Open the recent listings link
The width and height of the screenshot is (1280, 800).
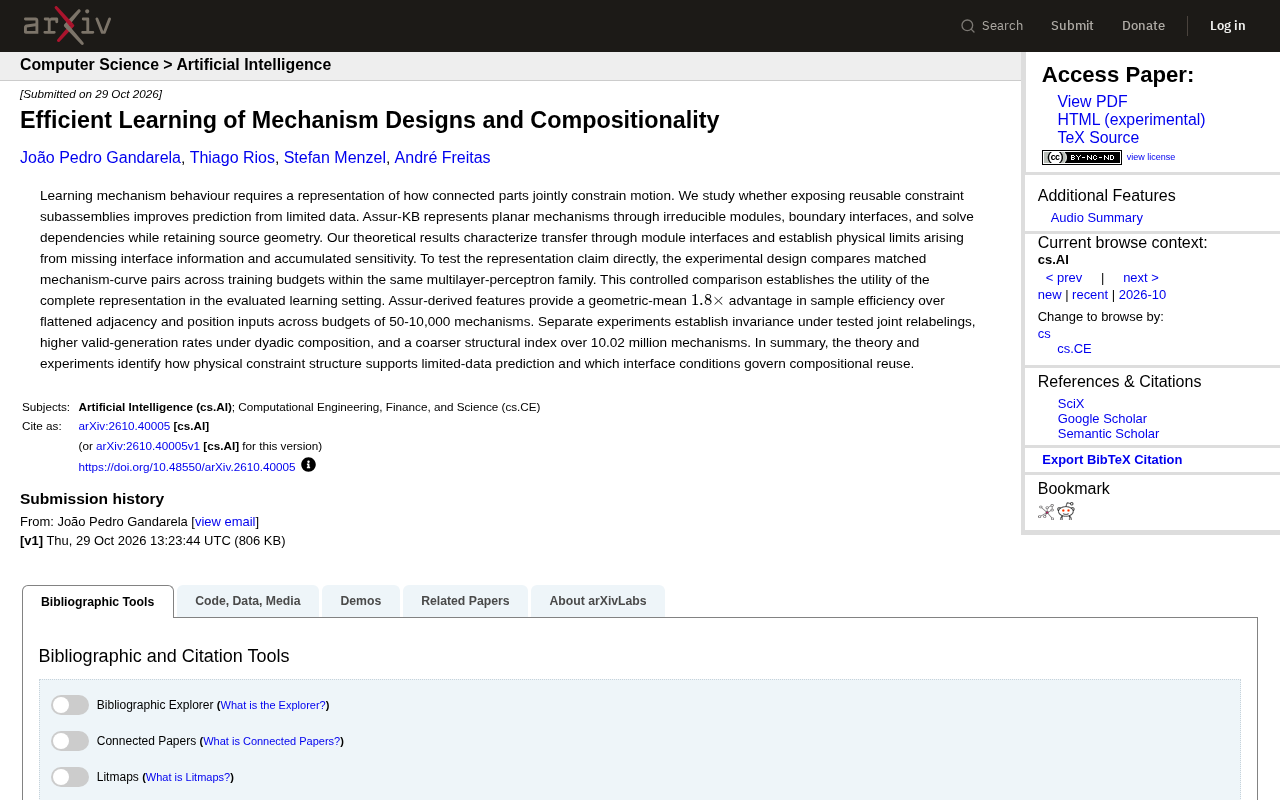[1090, 295]
